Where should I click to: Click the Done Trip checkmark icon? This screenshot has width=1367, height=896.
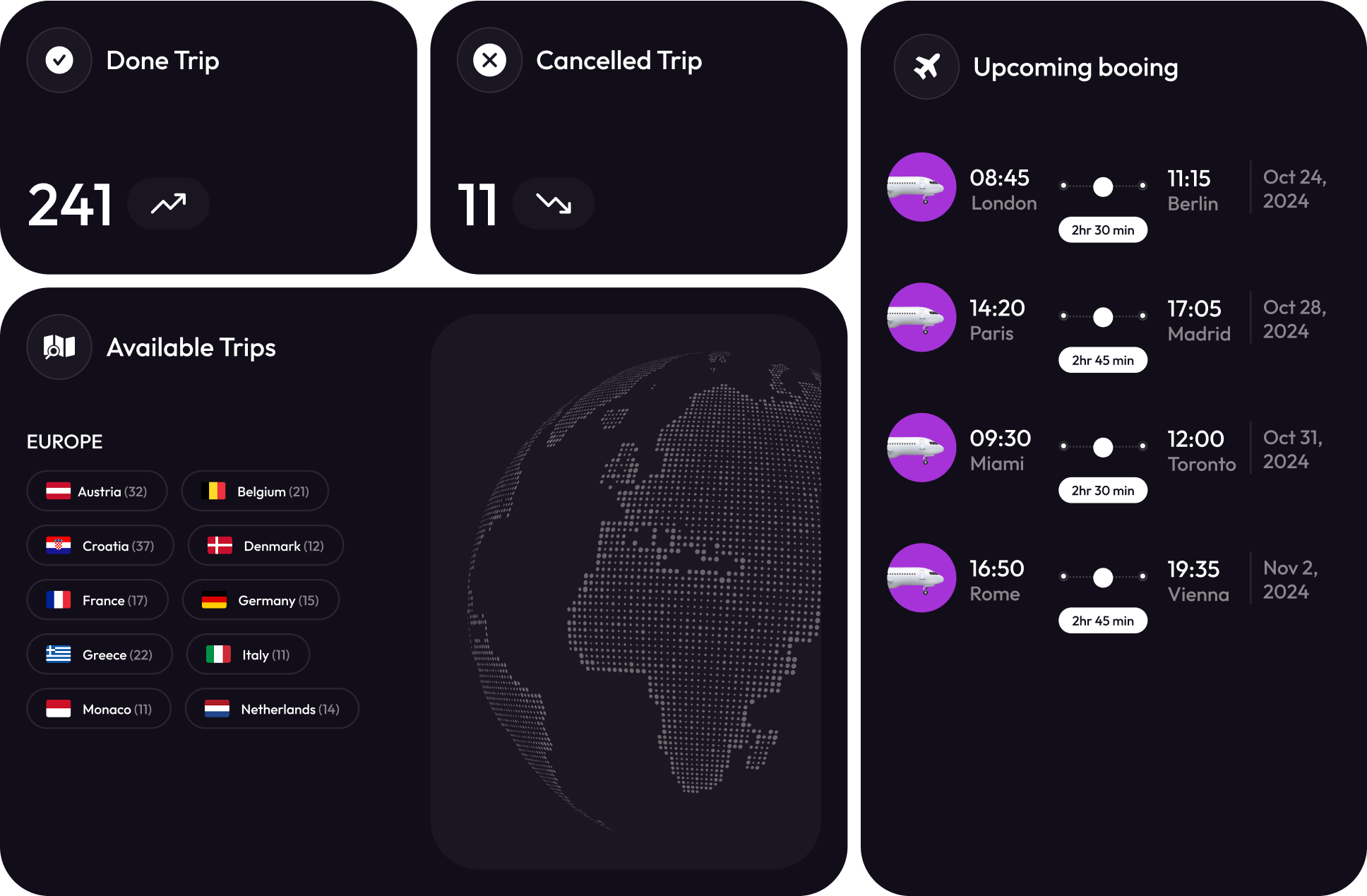click(x=59, y=60)
